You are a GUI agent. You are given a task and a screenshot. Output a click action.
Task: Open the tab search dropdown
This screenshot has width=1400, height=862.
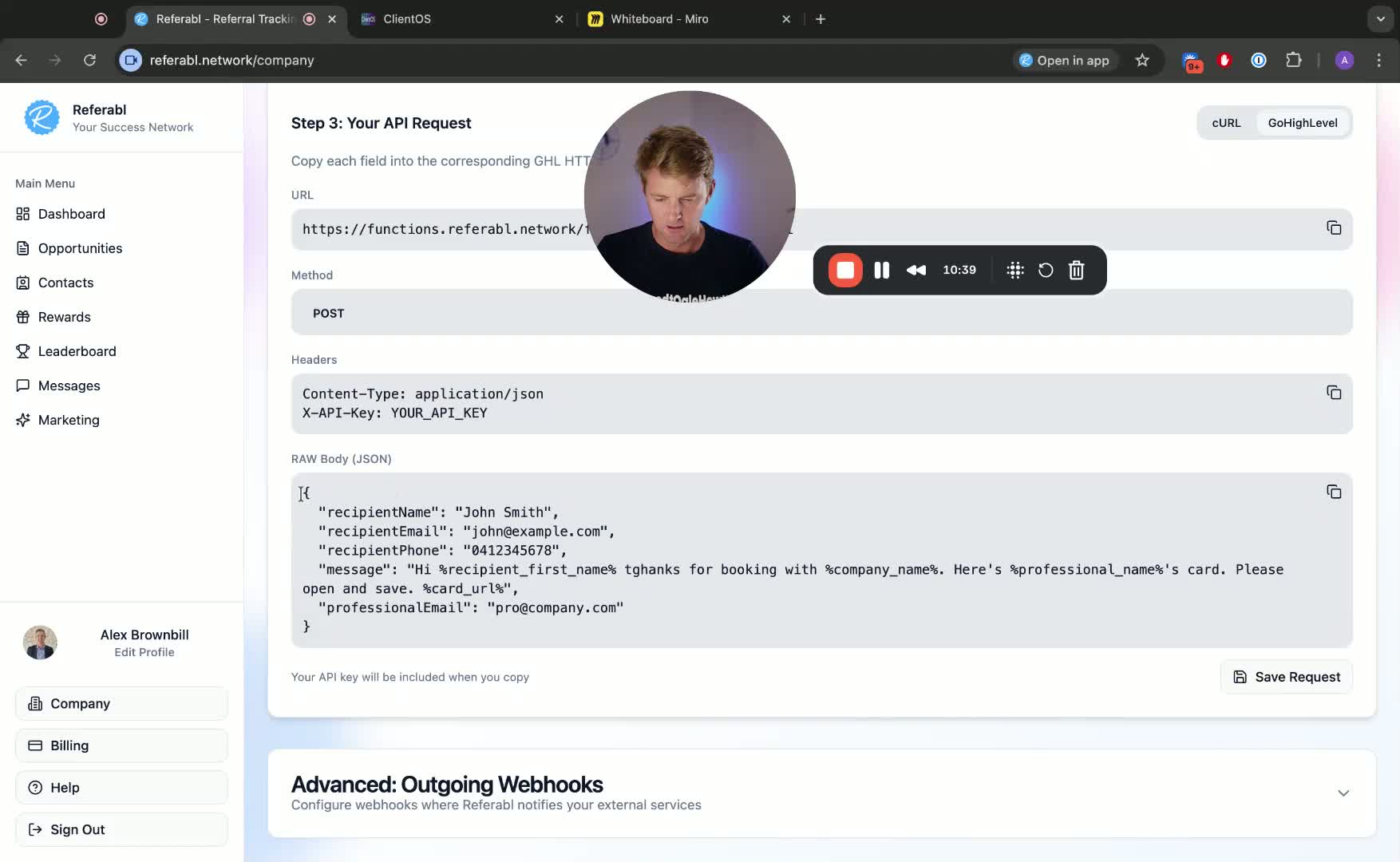[1381, 19]
